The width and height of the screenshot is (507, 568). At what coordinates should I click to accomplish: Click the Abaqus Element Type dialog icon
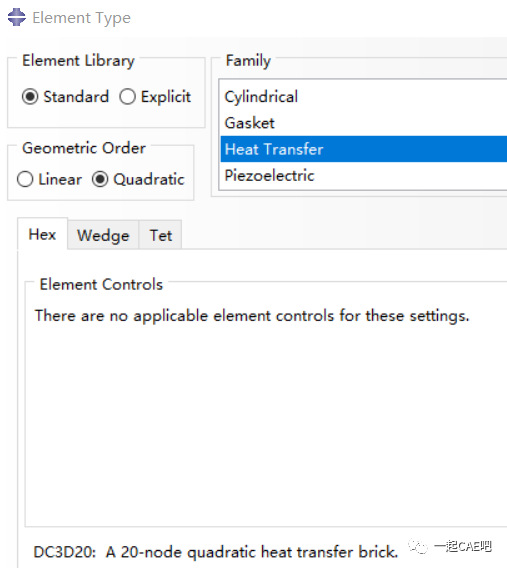point(17,17)
